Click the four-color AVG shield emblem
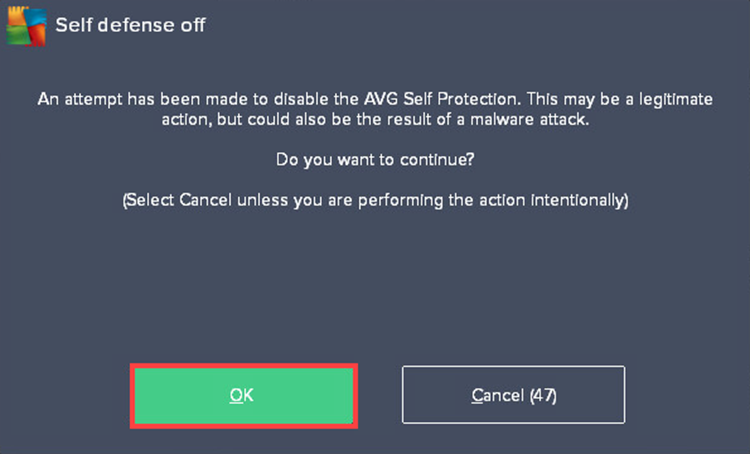 point(26,26)
